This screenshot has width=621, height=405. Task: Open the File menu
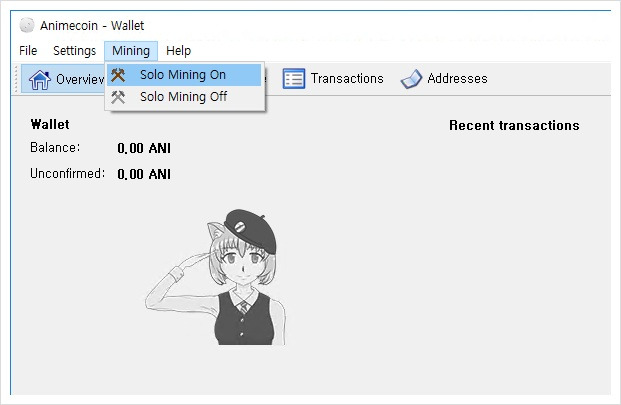click(x=28, y=51)
